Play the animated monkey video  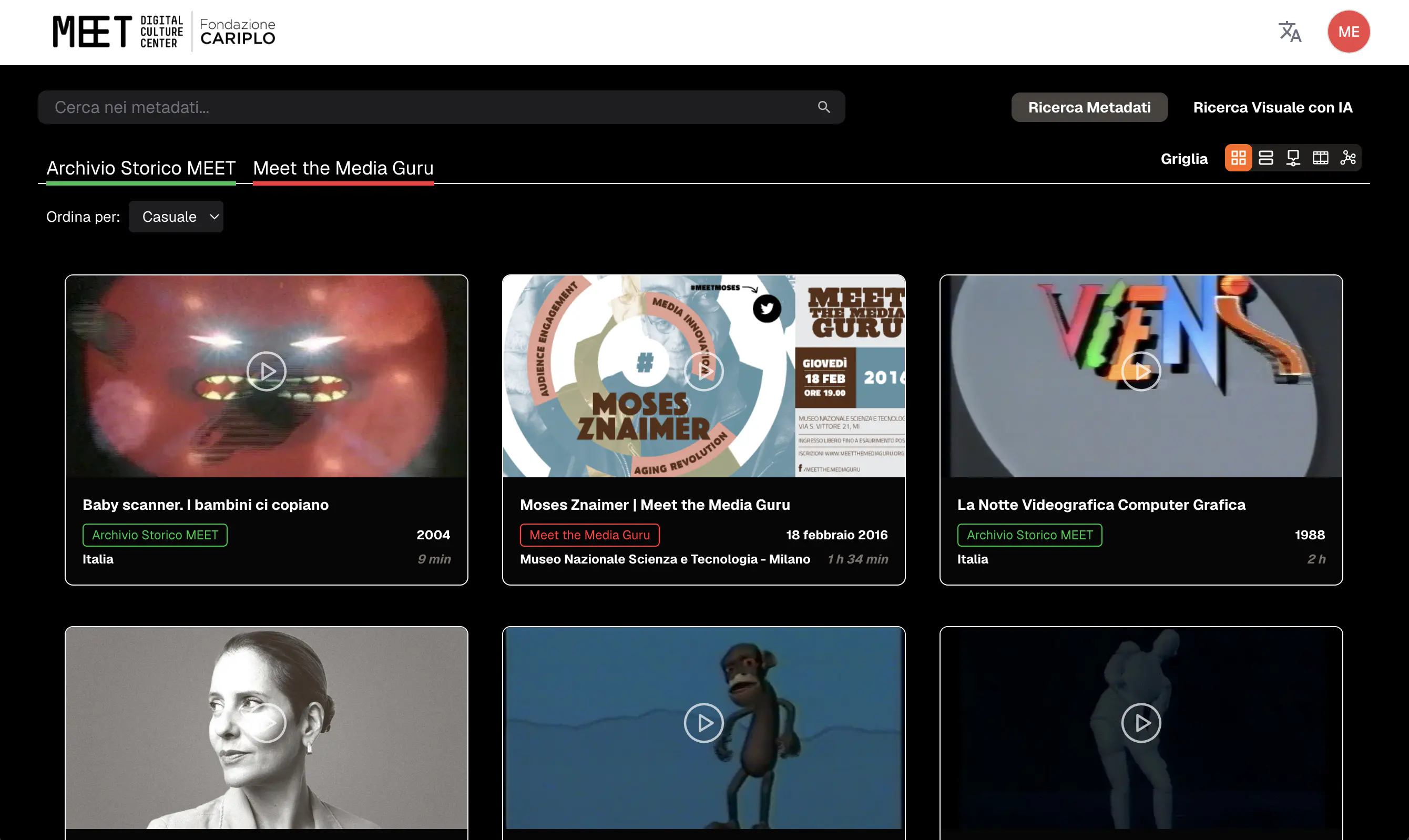703,723
